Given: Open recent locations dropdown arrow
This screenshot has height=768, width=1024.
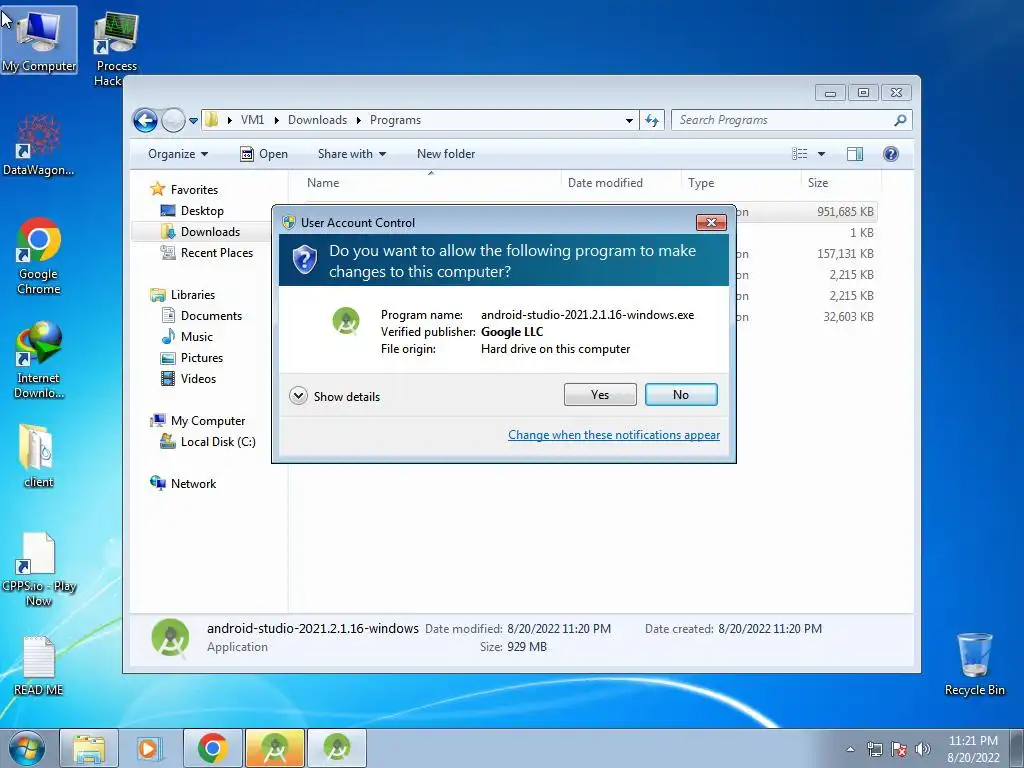Looking at the screenshot, I should [x=193, y=120].
